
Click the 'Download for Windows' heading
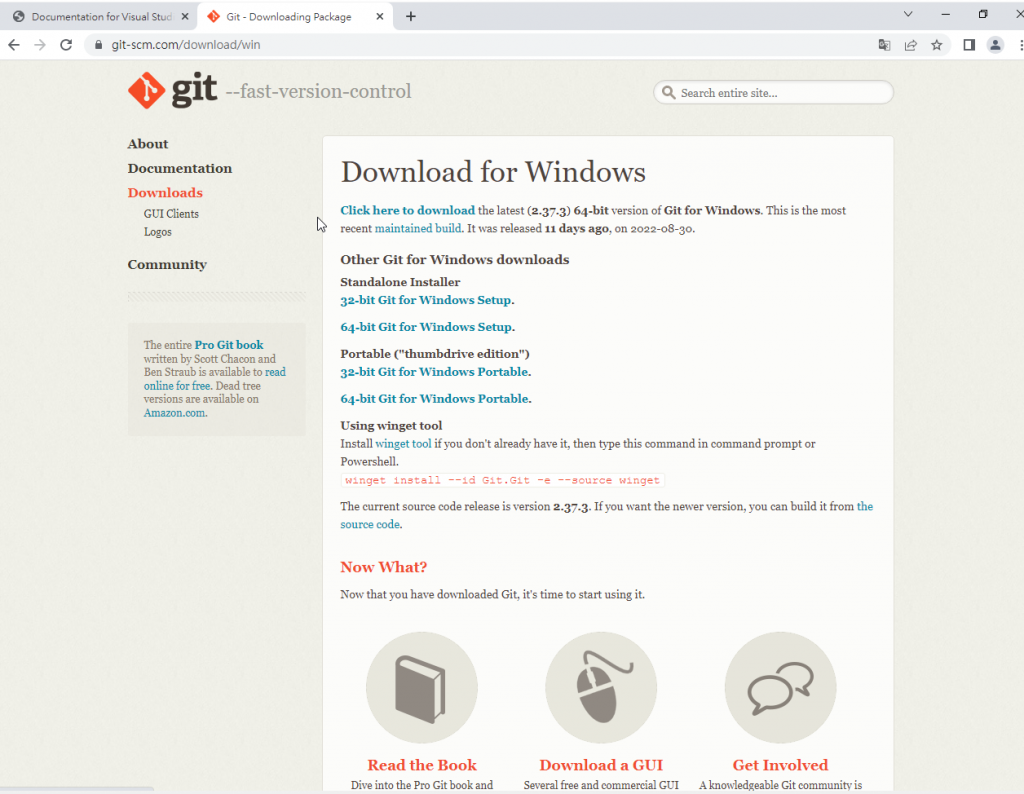[x=493, y=172]
